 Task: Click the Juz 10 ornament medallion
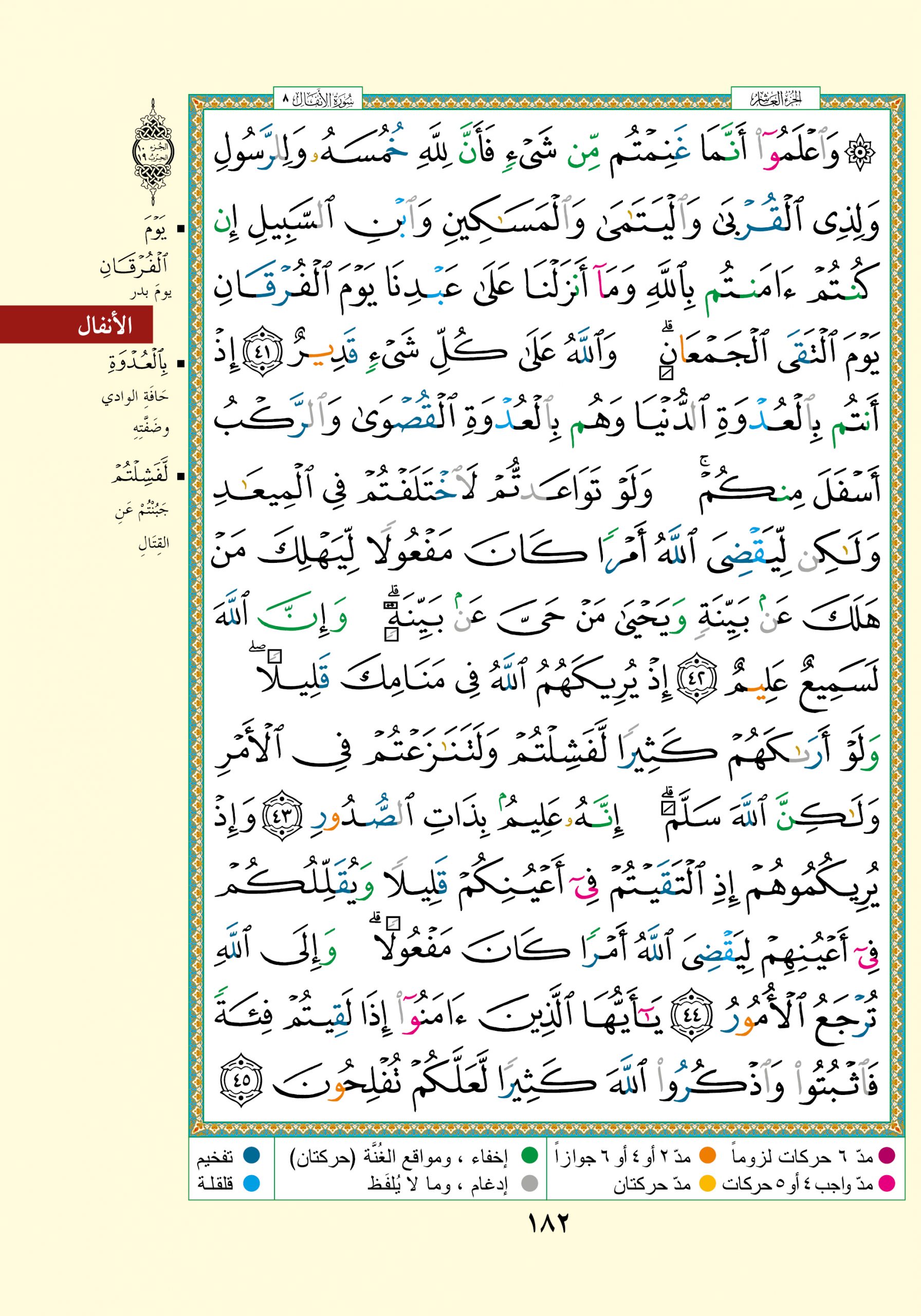click(x=153, y=153)
